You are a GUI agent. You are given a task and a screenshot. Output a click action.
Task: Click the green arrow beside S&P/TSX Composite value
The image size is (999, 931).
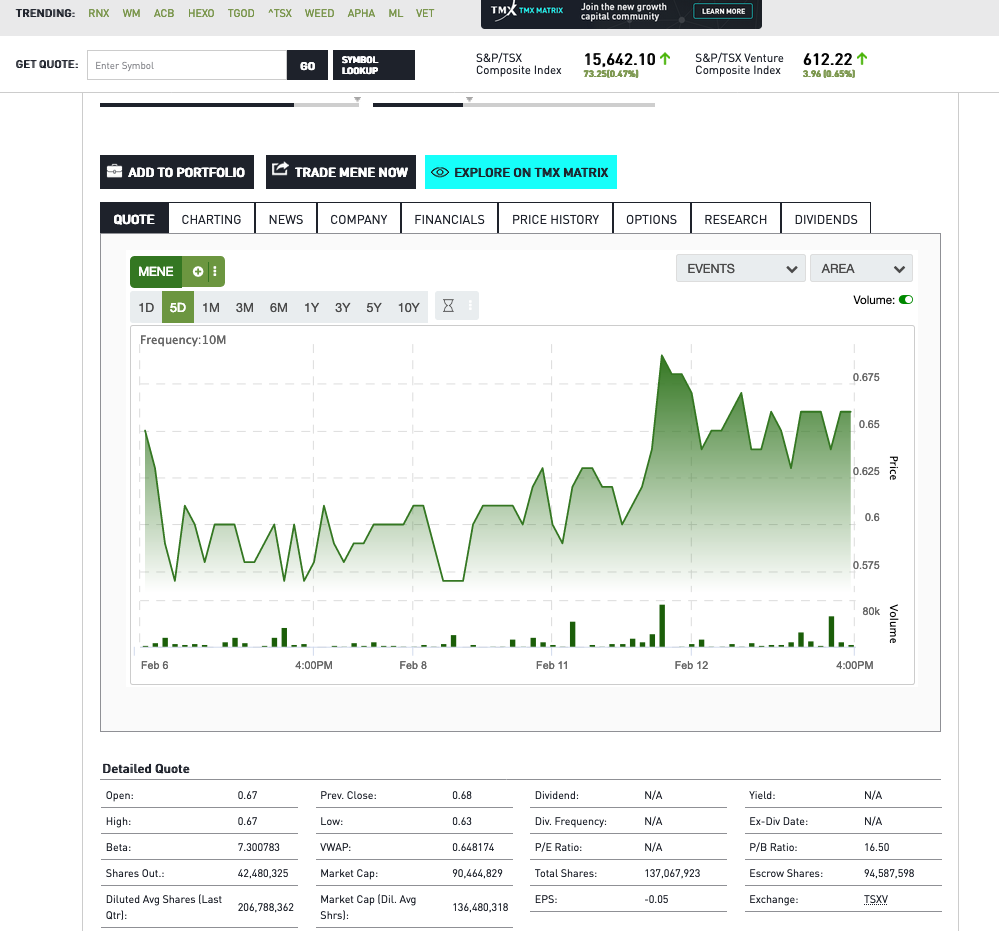tap(665, 59)
